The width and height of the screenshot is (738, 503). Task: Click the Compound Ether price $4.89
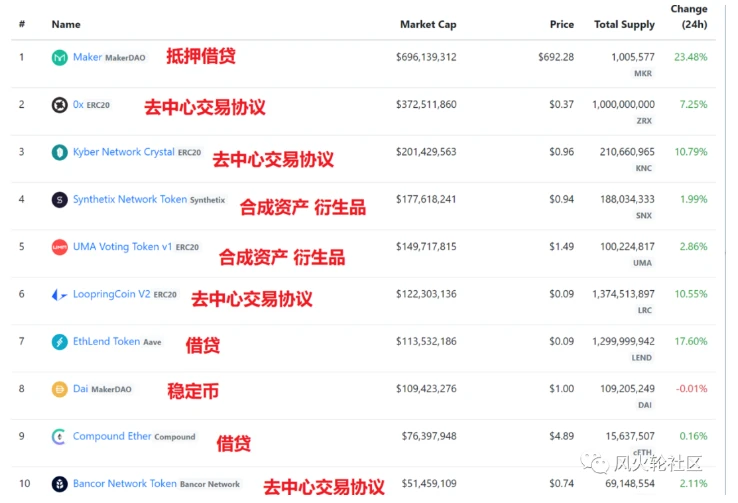(x=562, y=436)
